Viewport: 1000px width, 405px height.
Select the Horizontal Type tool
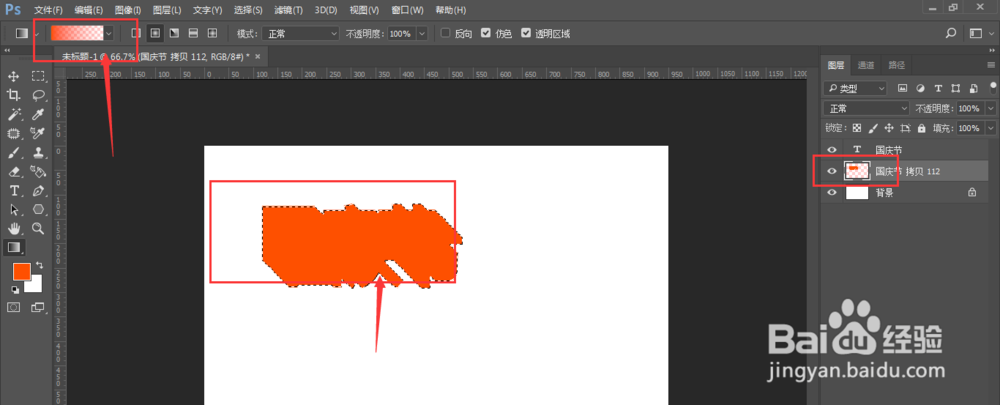13,191
